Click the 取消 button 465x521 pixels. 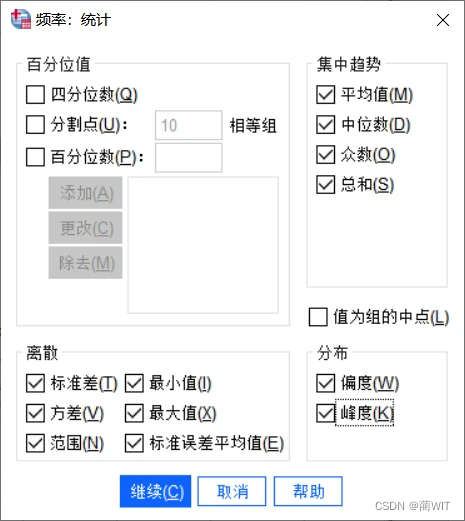[x=232, y=491]
